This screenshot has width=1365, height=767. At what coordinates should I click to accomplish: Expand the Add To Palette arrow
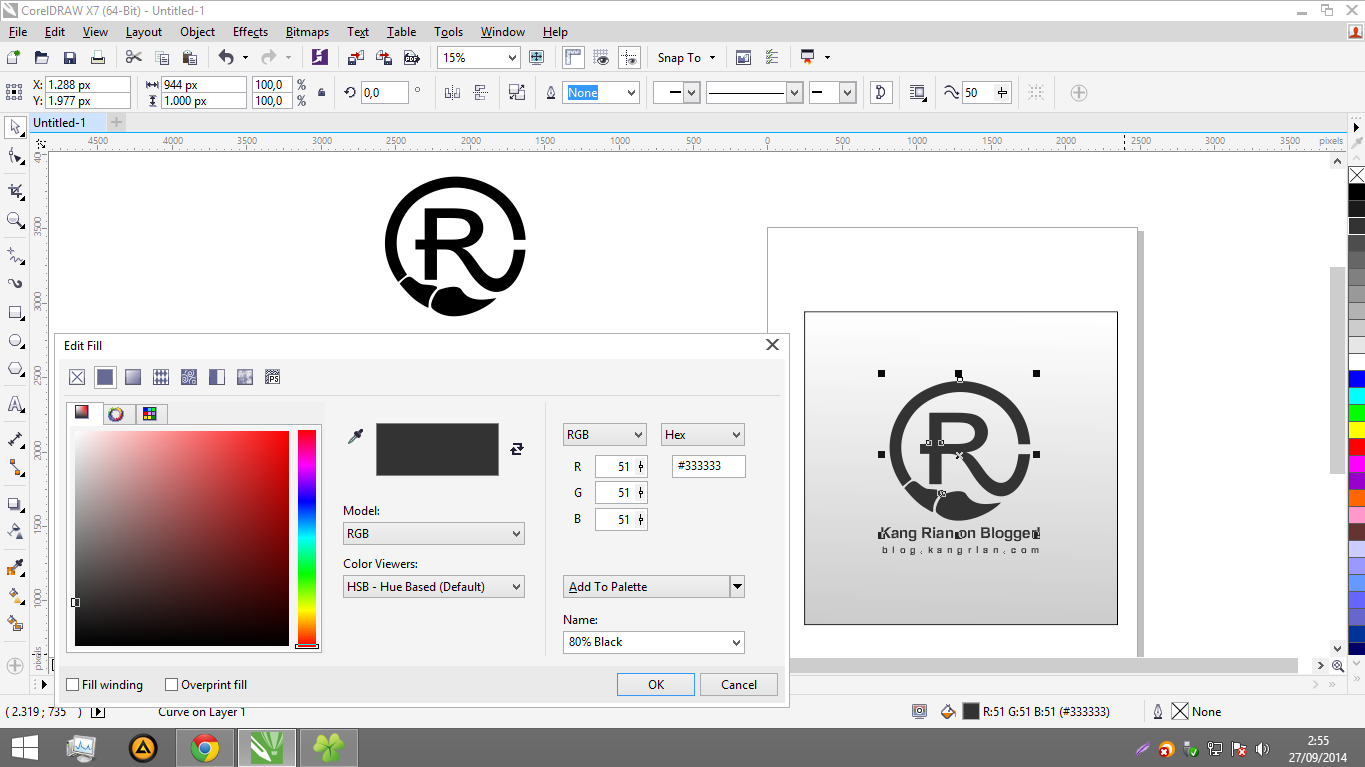pyautogui.click(x=737, y=587)
